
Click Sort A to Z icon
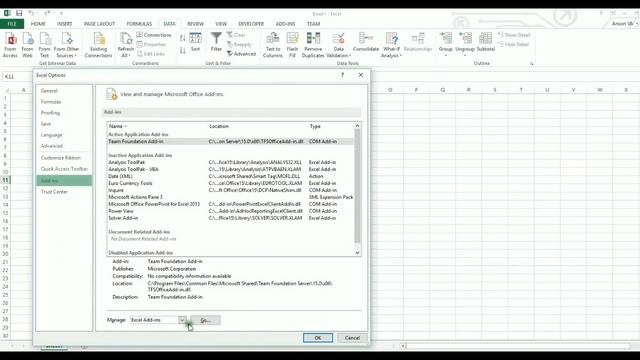pos(182,38)
